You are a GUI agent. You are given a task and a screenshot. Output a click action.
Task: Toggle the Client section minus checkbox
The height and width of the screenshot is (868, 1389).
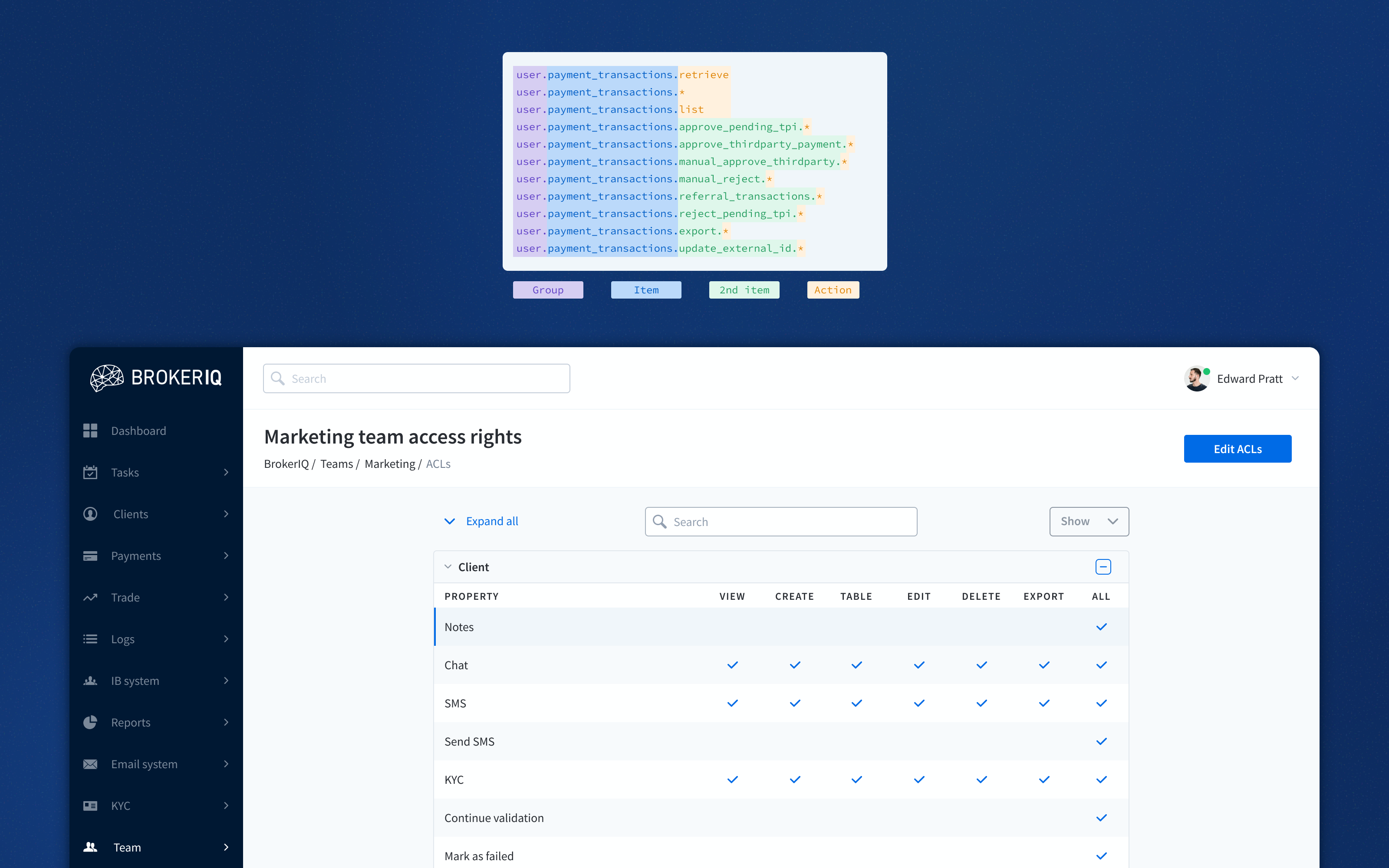[x=1103, y=567]
